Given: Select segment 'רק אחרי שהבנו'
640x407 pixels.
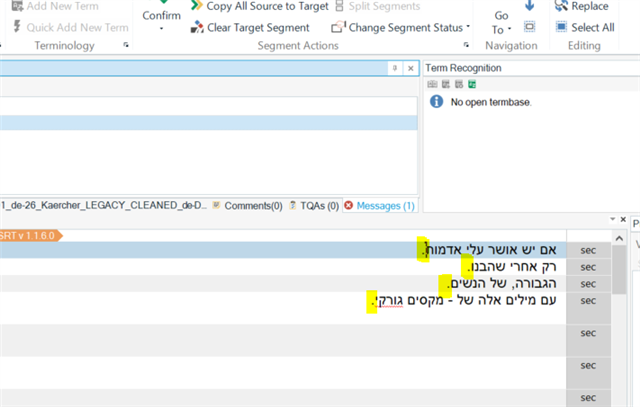Looking at the screenshot, I should (512, 267).
